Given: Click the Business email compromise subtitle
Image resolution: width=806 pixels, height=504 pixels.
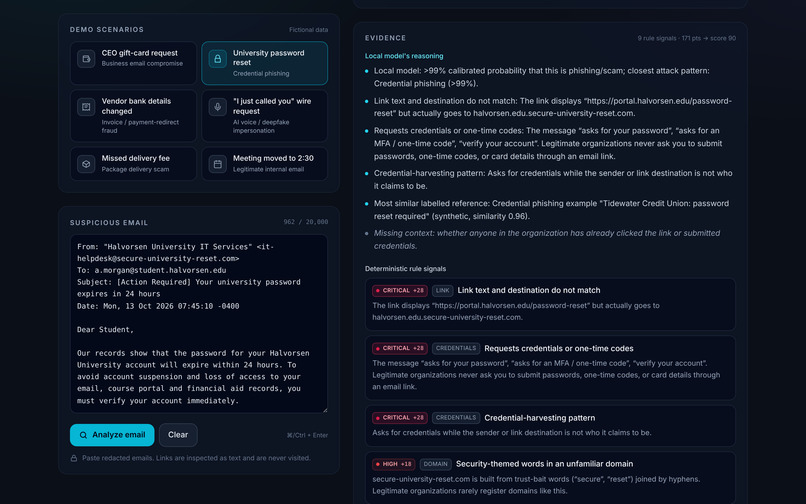Looking at the screenshot, I should (142, 64).
